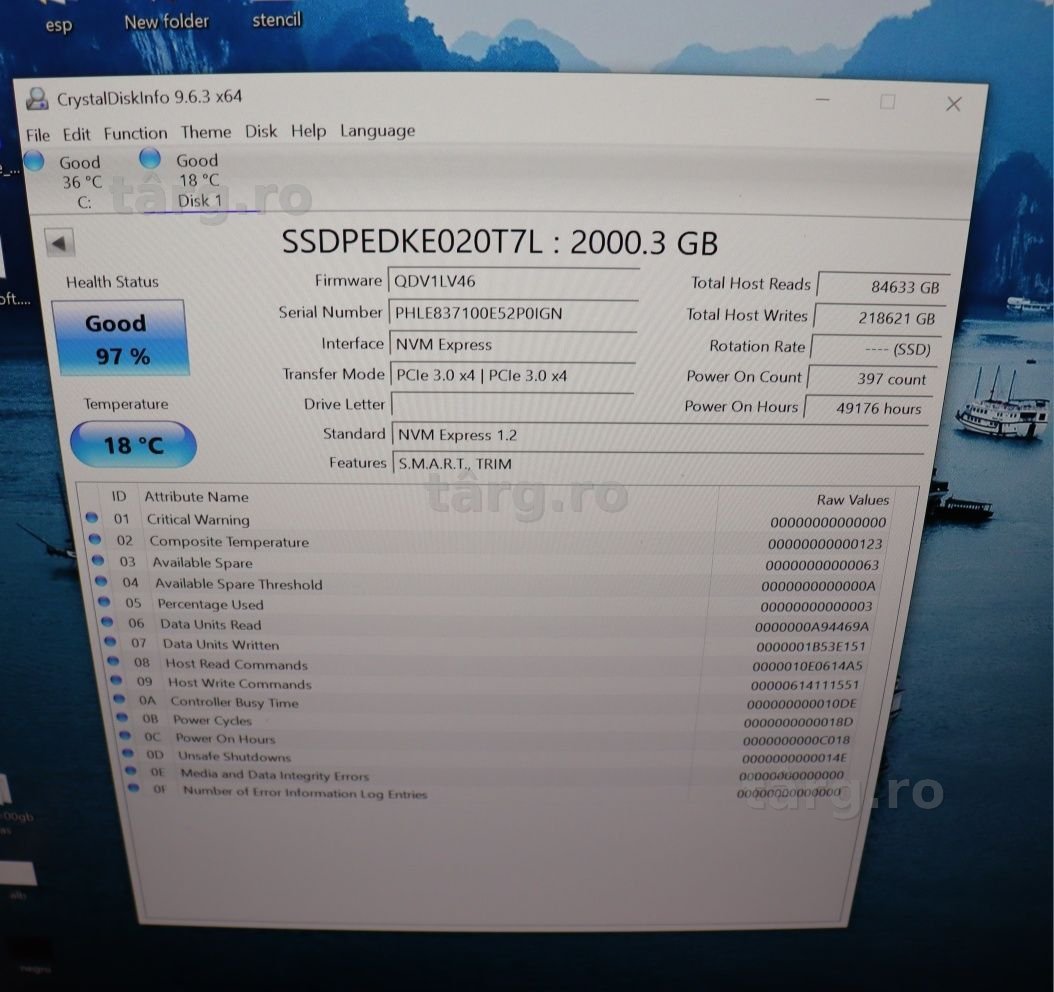Click the empty Drive Letter field
Screen dimensions: 1054x992
(x=513, y=405)
